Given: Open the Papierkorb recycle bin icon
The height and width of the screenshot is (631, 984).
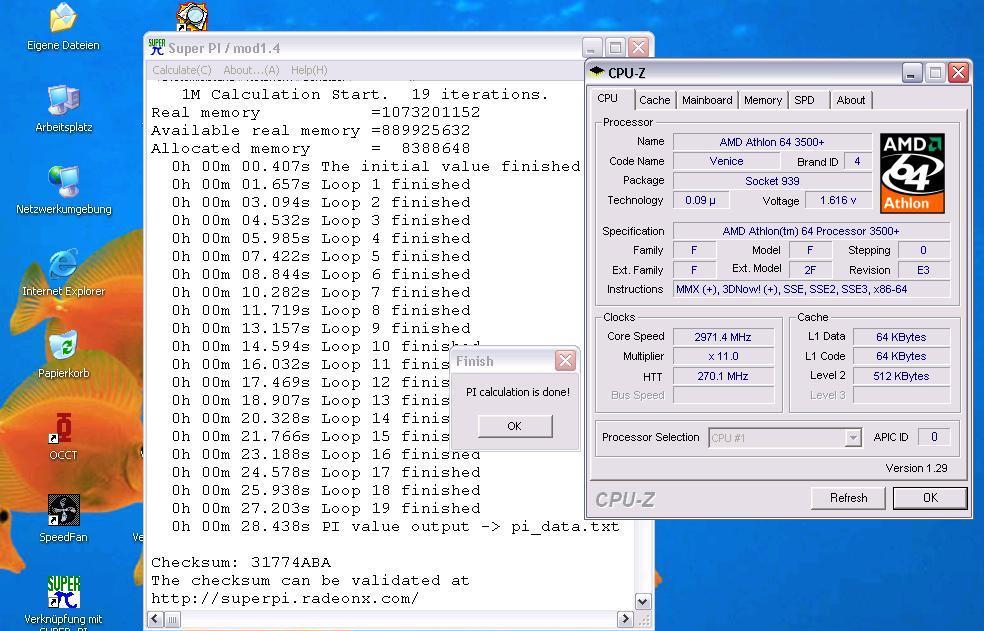Looking at the screenshot, I should 63,346.
